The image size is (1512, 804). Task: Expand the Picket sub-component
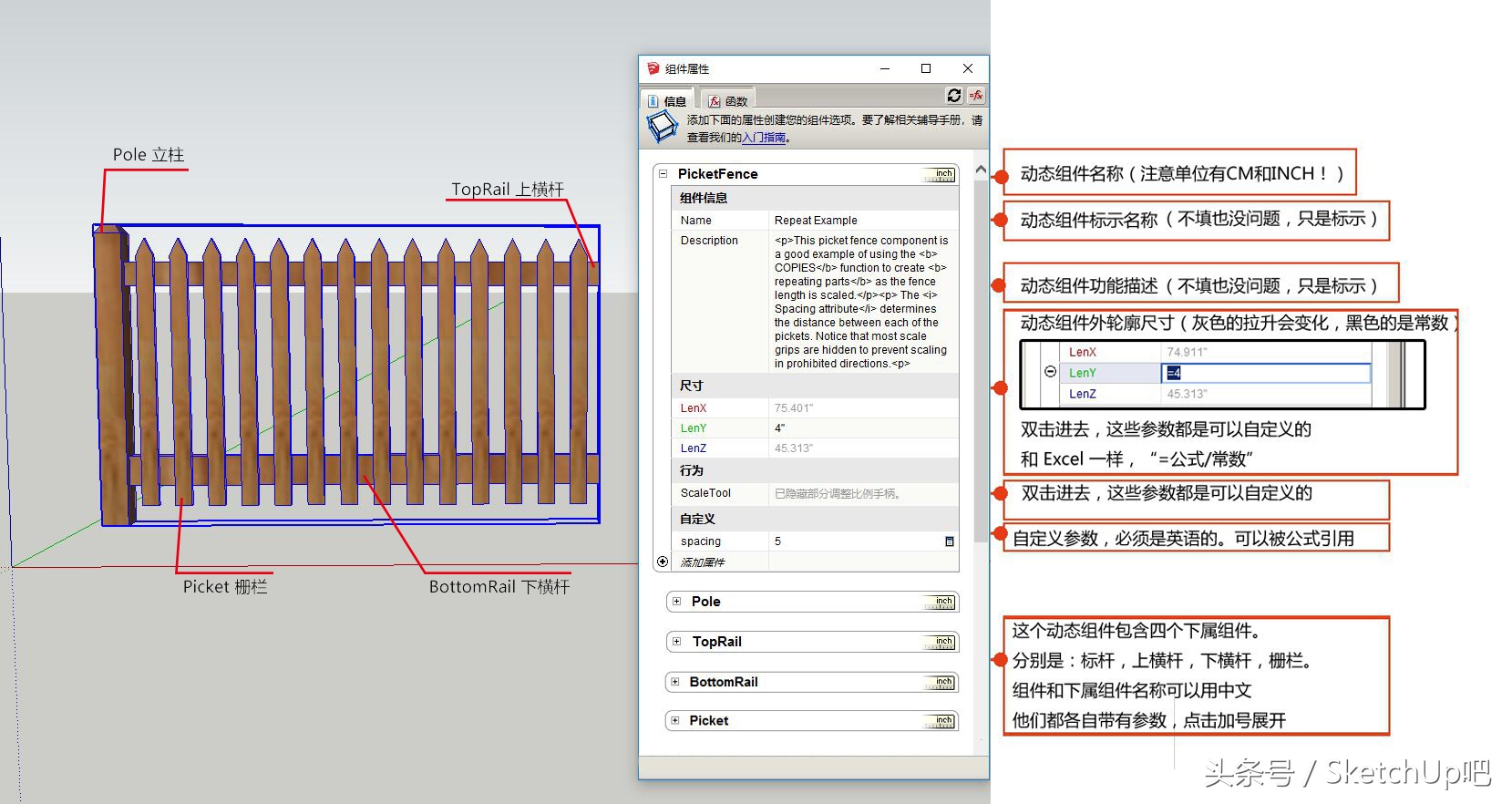675,721
